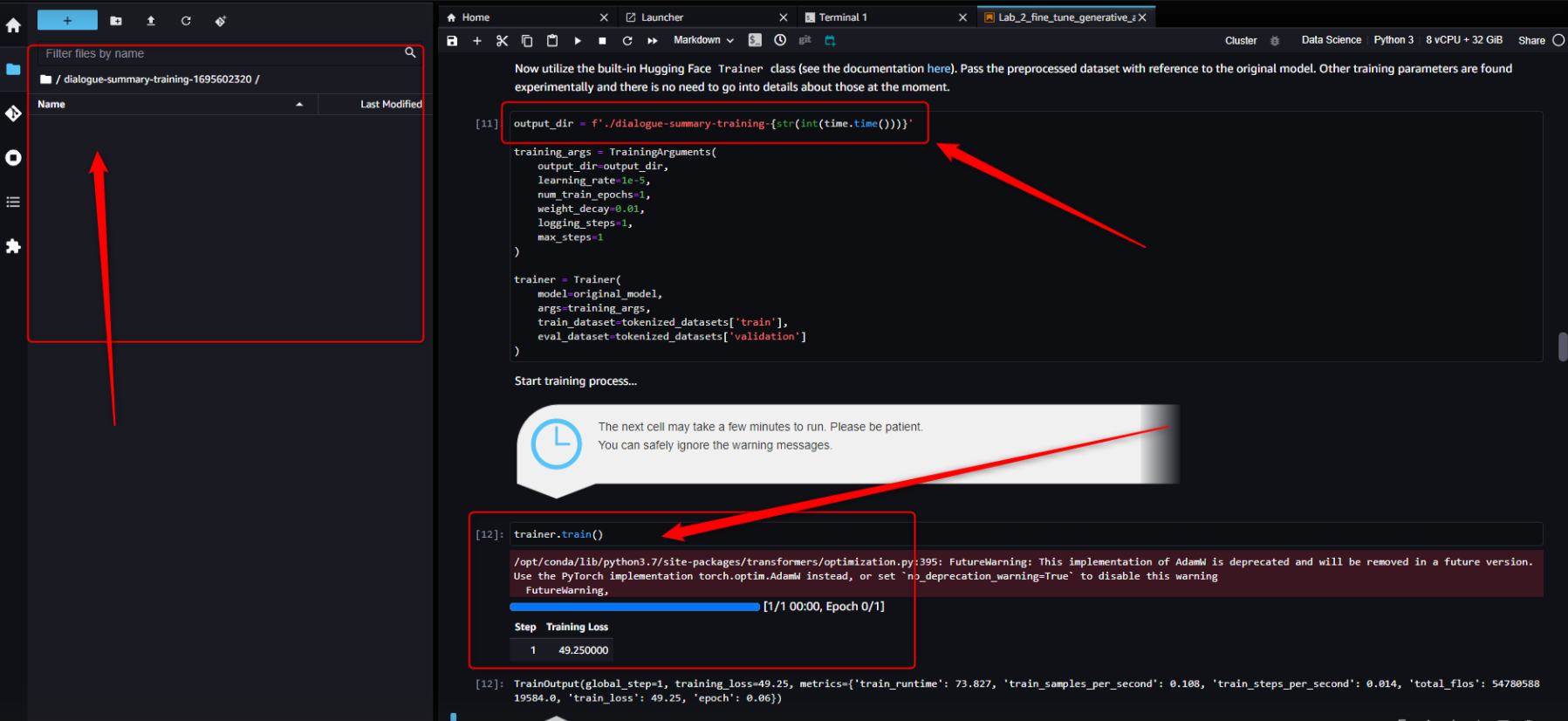Select the Lab_2_fine_tune_generative notebook tab
Viewport: 1568px width, 721px height.
tap(1066, 17)
